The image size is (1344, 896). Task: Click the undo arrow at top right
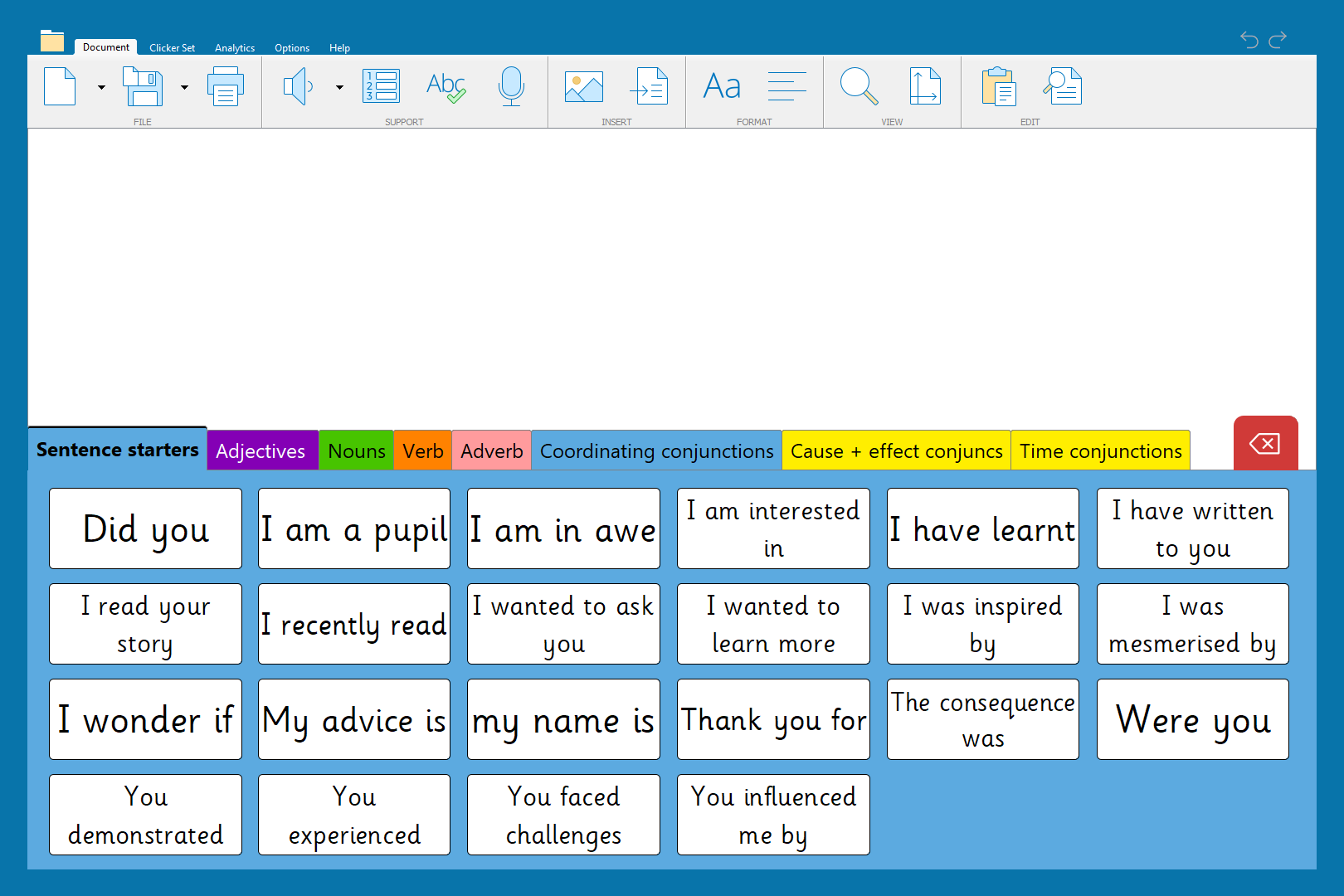click(x=1249, y=39)
